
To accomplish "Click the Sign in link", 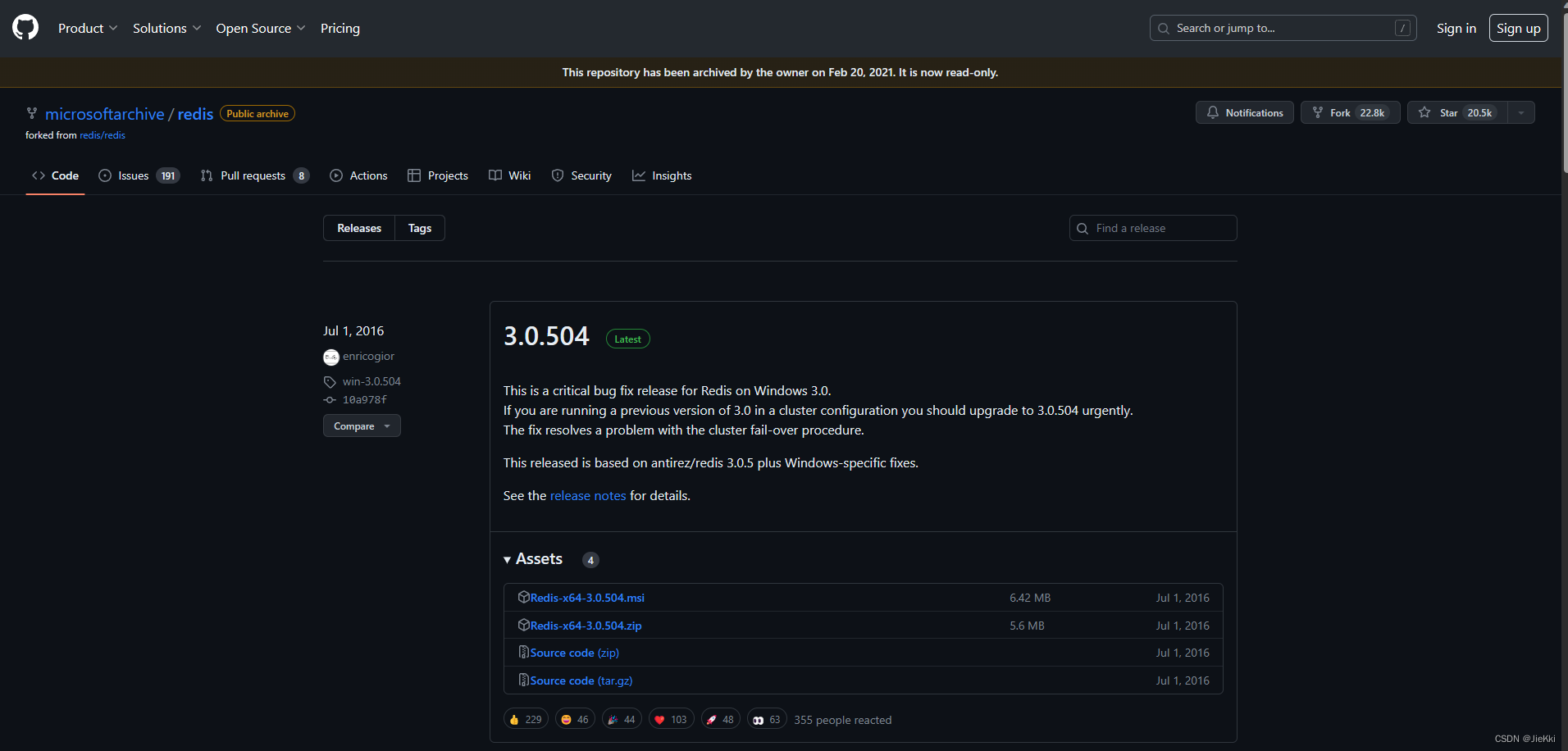I will 1456,28.
